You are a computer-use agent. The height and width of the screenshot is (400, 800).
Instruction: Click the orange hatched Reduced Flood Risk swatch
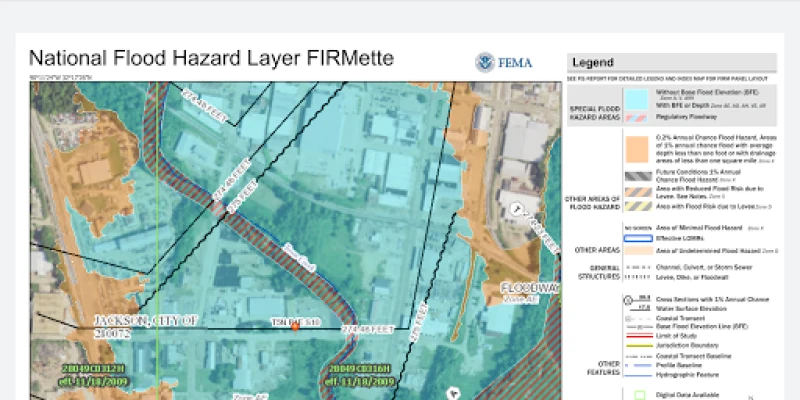638,192
